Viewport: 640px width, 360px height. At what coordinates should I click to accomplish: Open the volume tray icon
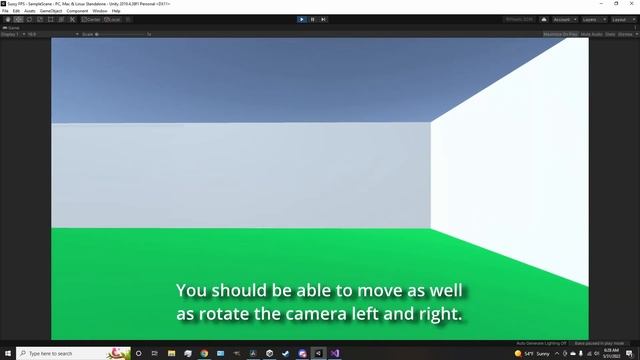tap(597, 353)
